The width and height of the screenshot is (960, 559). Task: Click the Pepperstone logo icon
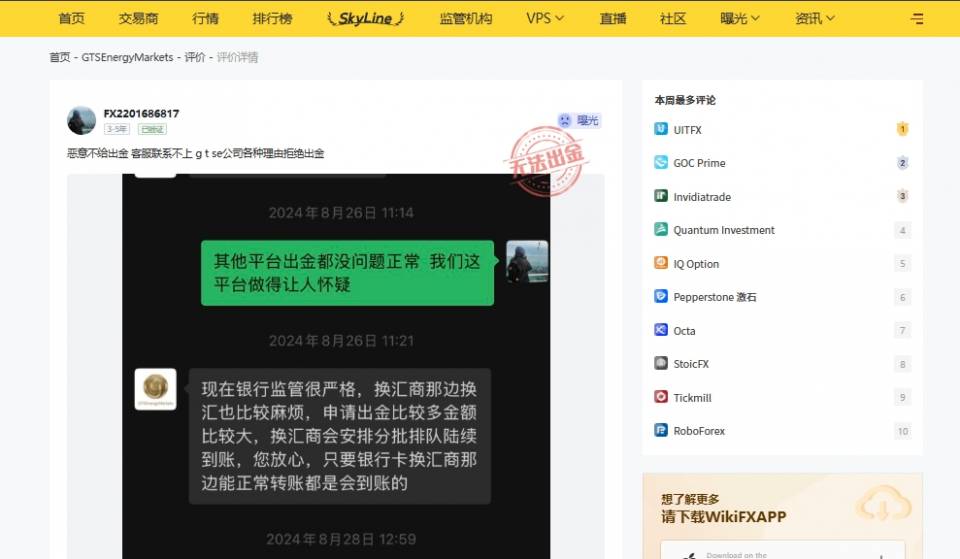(x=661, y=296)
